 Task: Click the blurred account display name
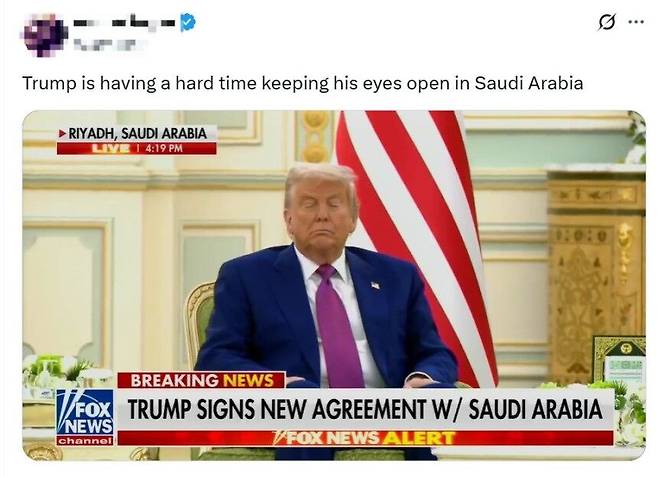tap(124, 22)
